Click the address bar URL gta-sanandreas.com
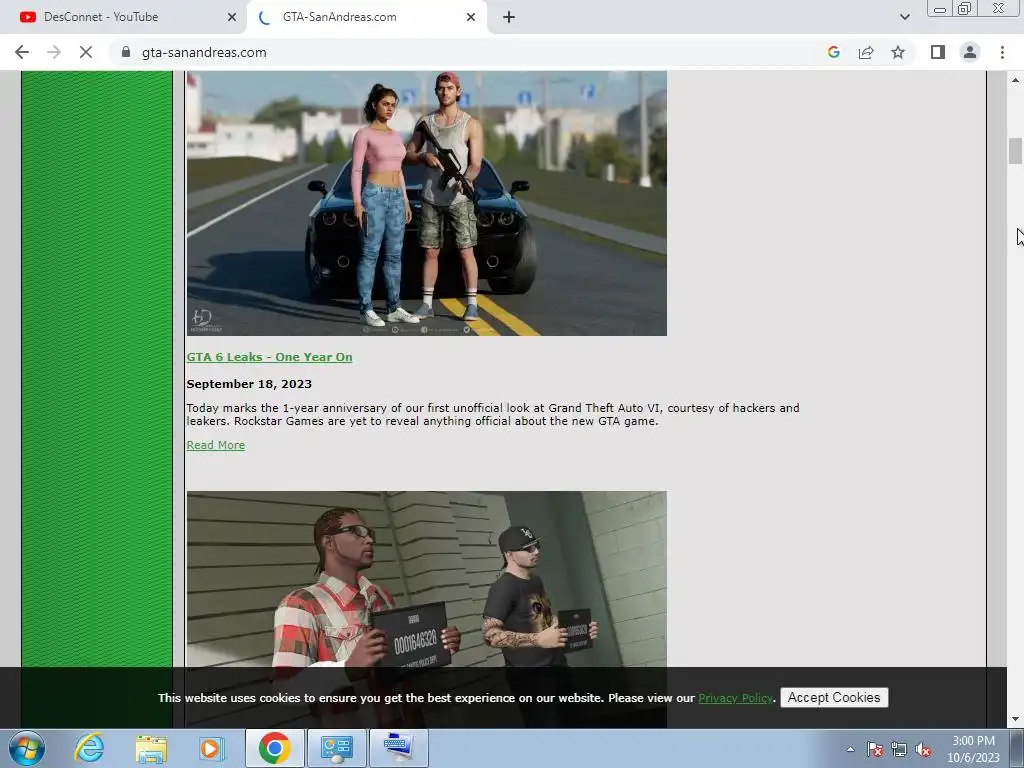The height and width of the screenshot is (768, 1024). 204,52
